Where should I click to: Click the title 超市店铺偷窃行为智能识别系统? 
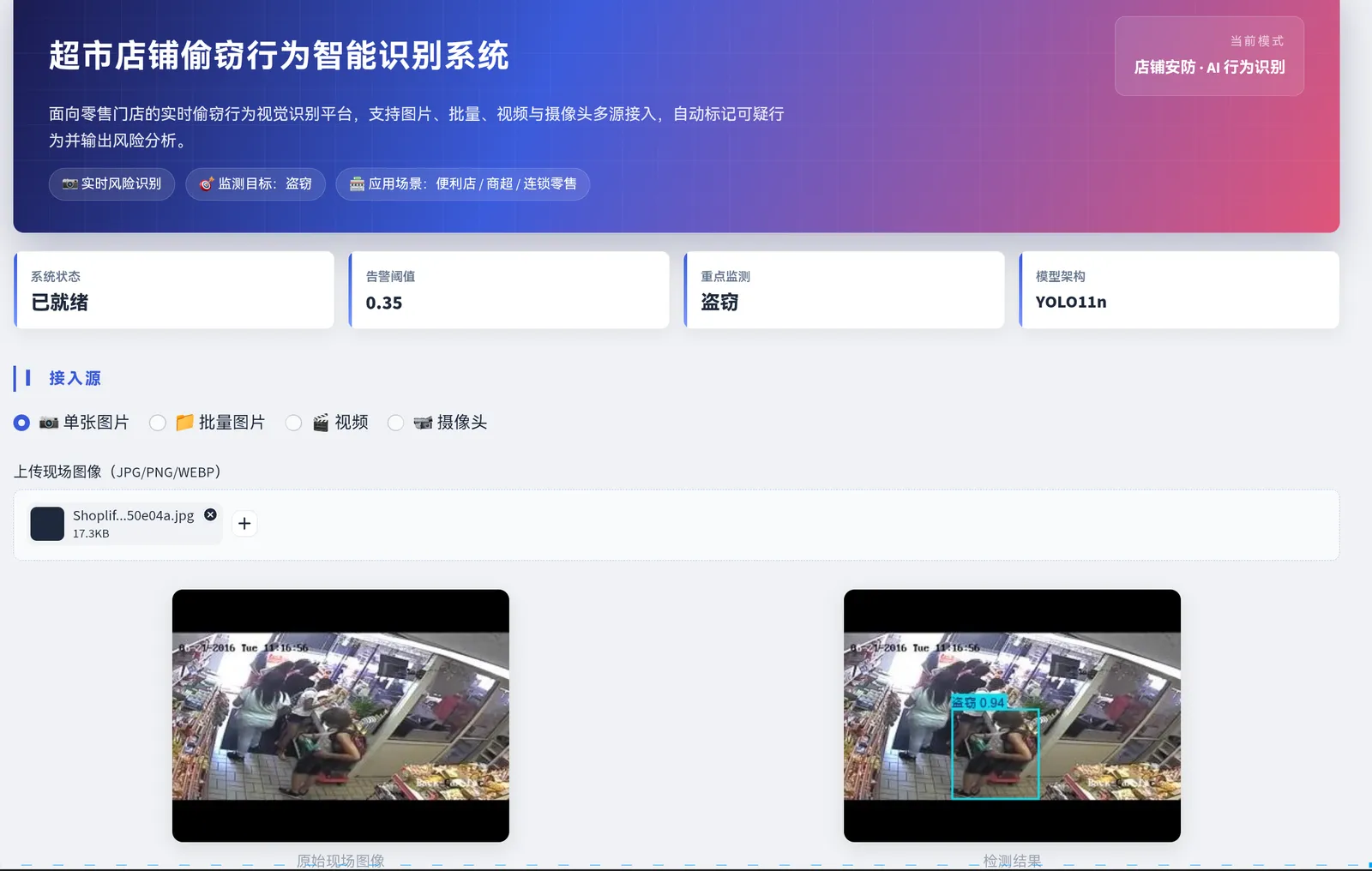click(x=279, y=56)
